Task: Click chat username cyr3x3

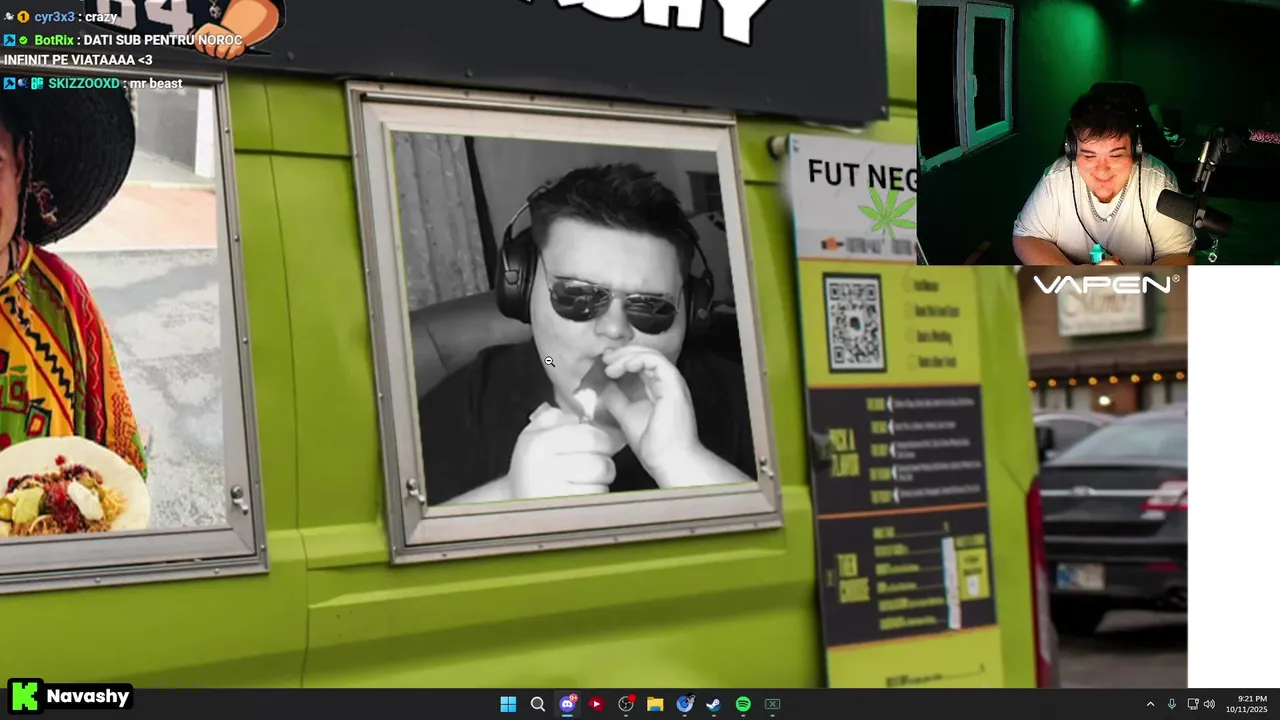Action: tap(55, 16)
